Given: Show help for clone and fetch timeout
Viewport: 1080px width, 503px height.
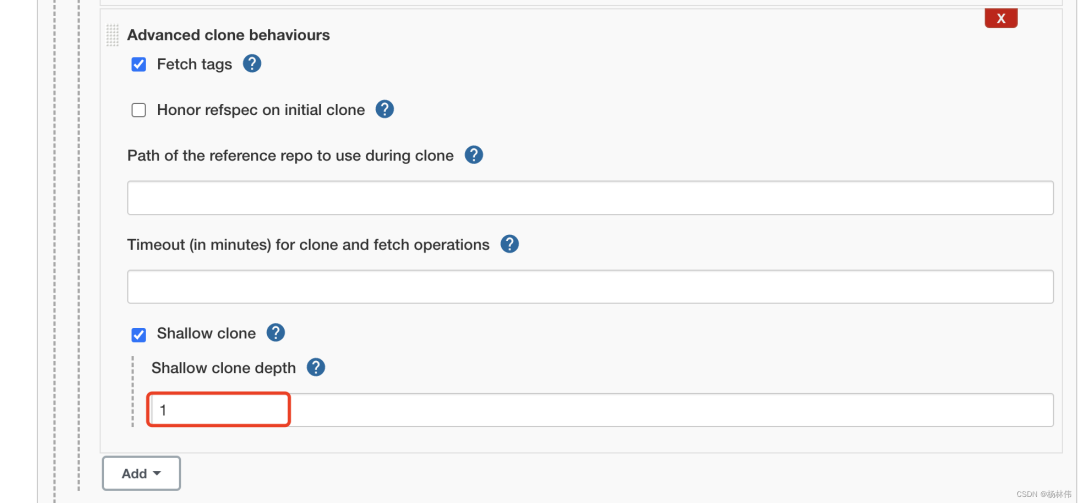Looking at the screenshot, I should [x=510, y=244].
